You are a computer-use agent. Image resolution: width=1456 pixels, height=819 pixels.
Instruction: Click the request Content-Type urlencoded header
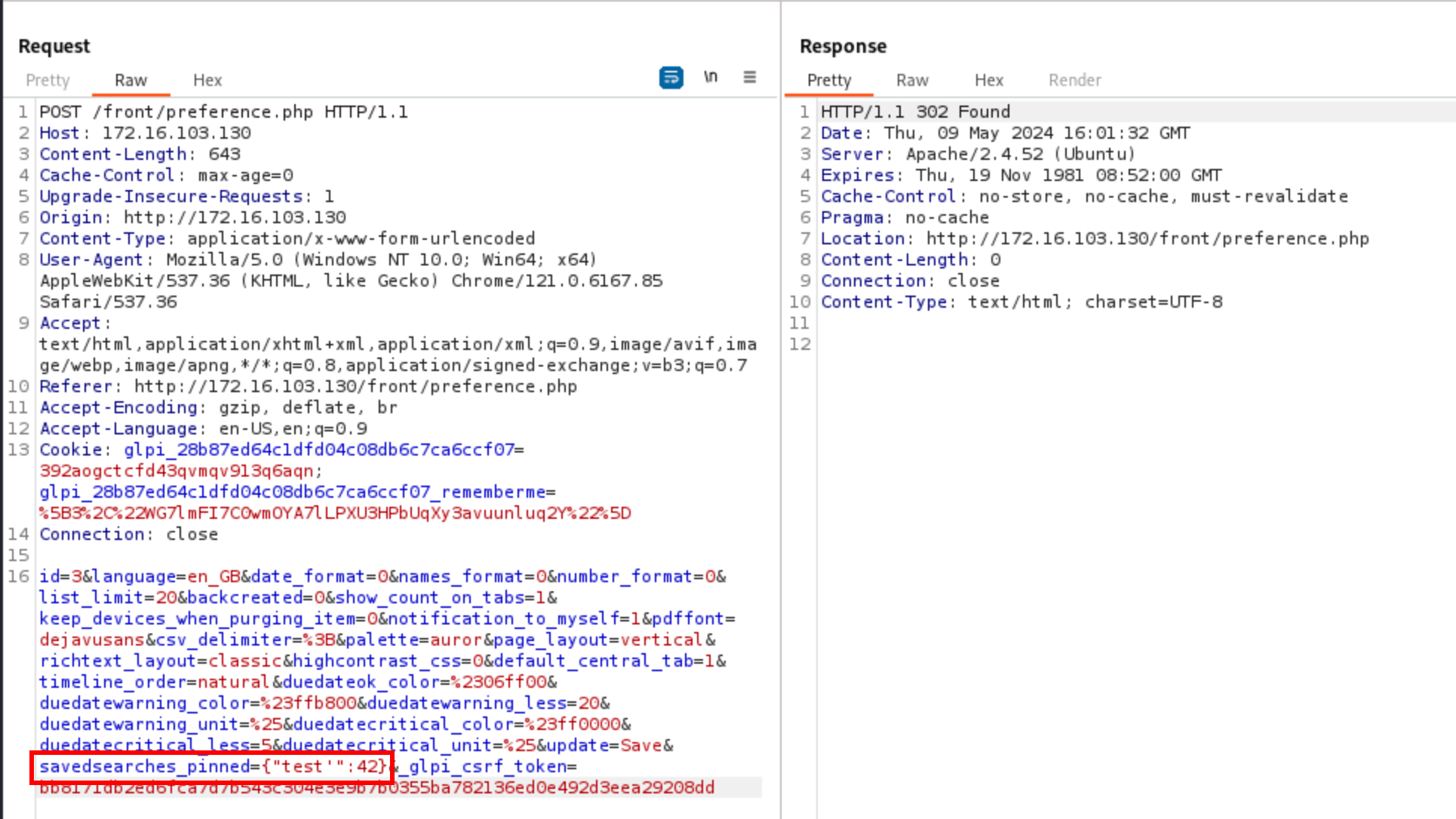click(287, 238)
